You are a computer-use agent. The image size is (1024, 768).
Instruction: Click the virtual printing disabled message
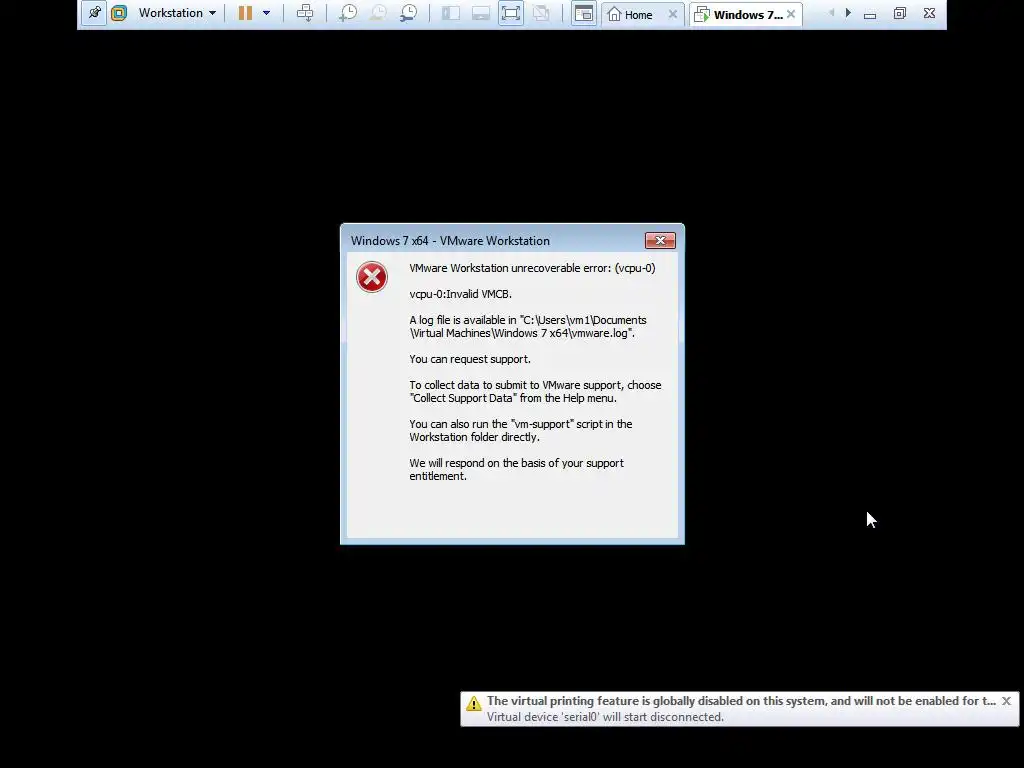[741, 701]
